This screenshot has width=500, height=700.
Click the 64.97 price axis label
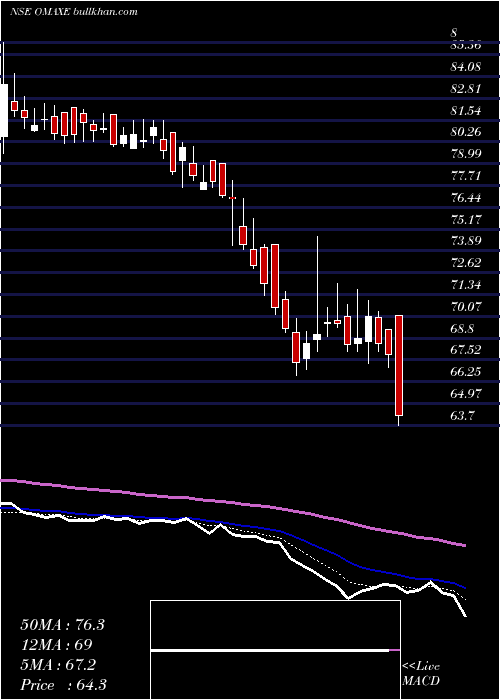coord(466,394)
